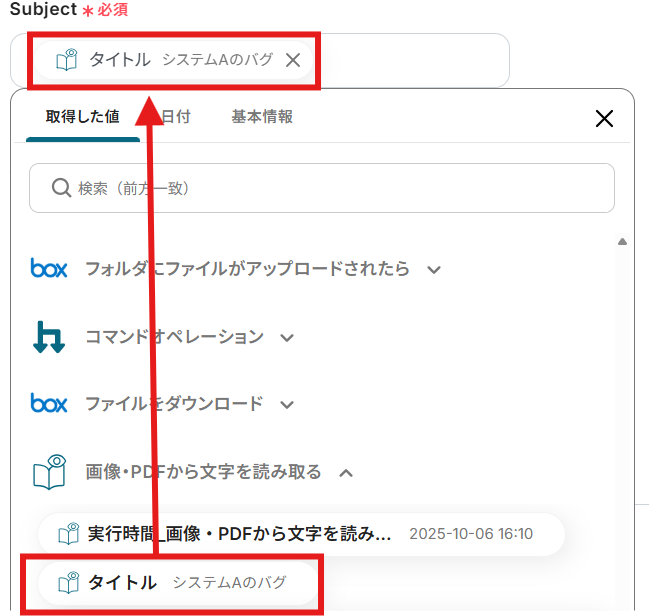Switch to the 取得した値 tab

tap(83, 117)
